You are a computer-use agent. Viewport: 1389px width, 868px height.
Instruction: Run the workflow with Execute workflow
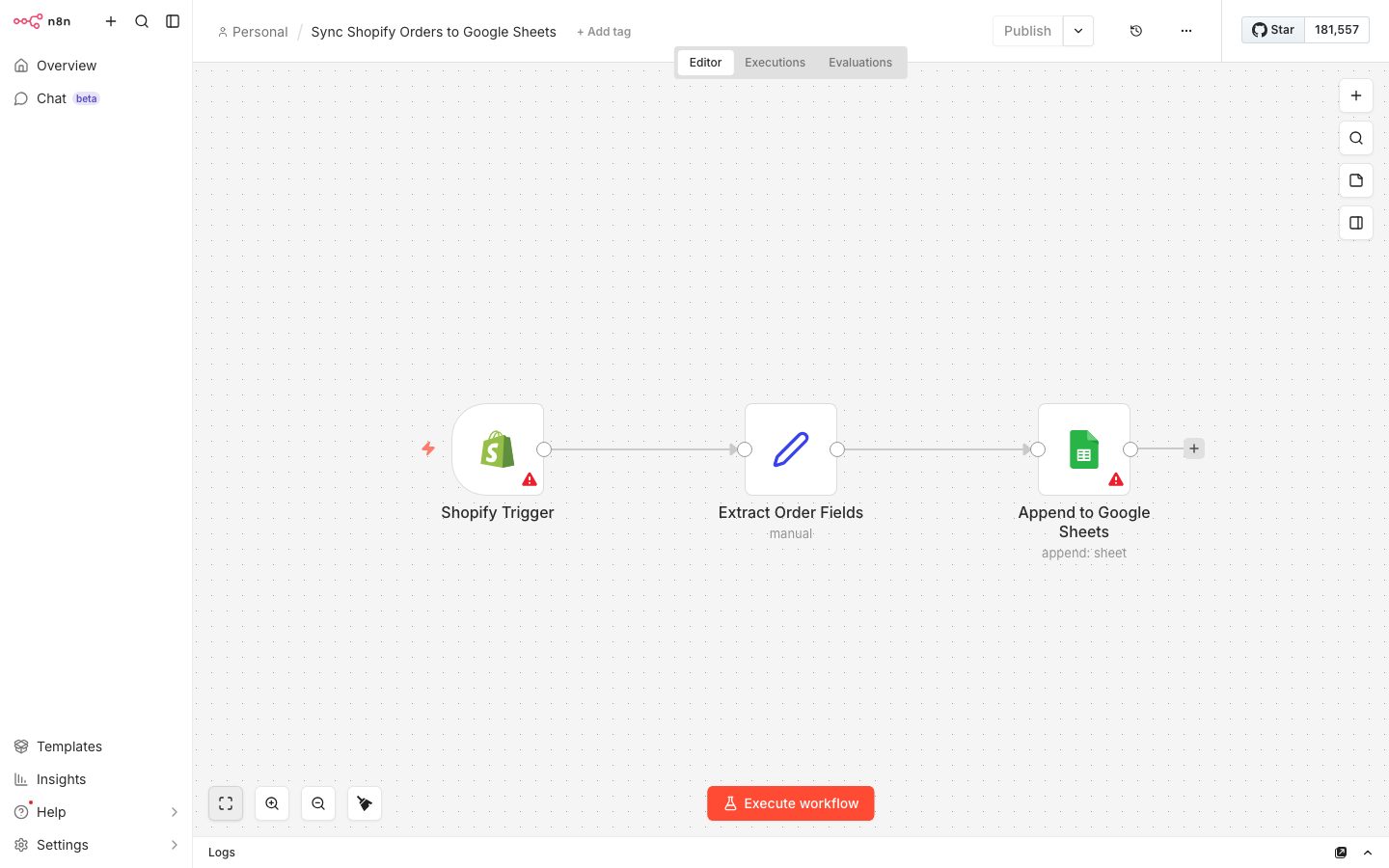click(x=790, y=802)
